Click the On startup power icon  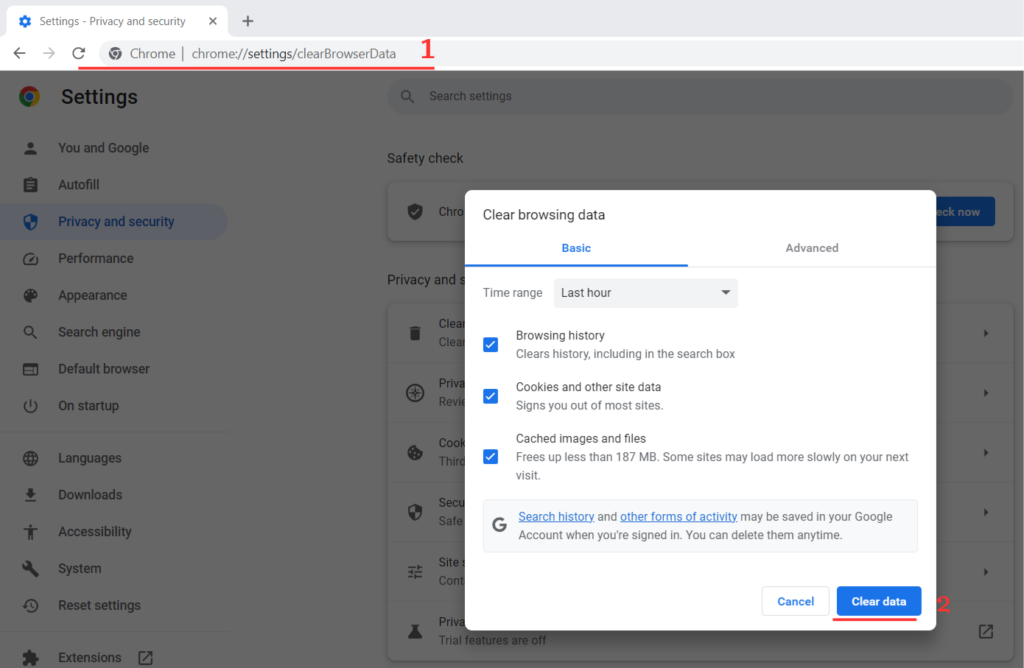tap(30, 406)
